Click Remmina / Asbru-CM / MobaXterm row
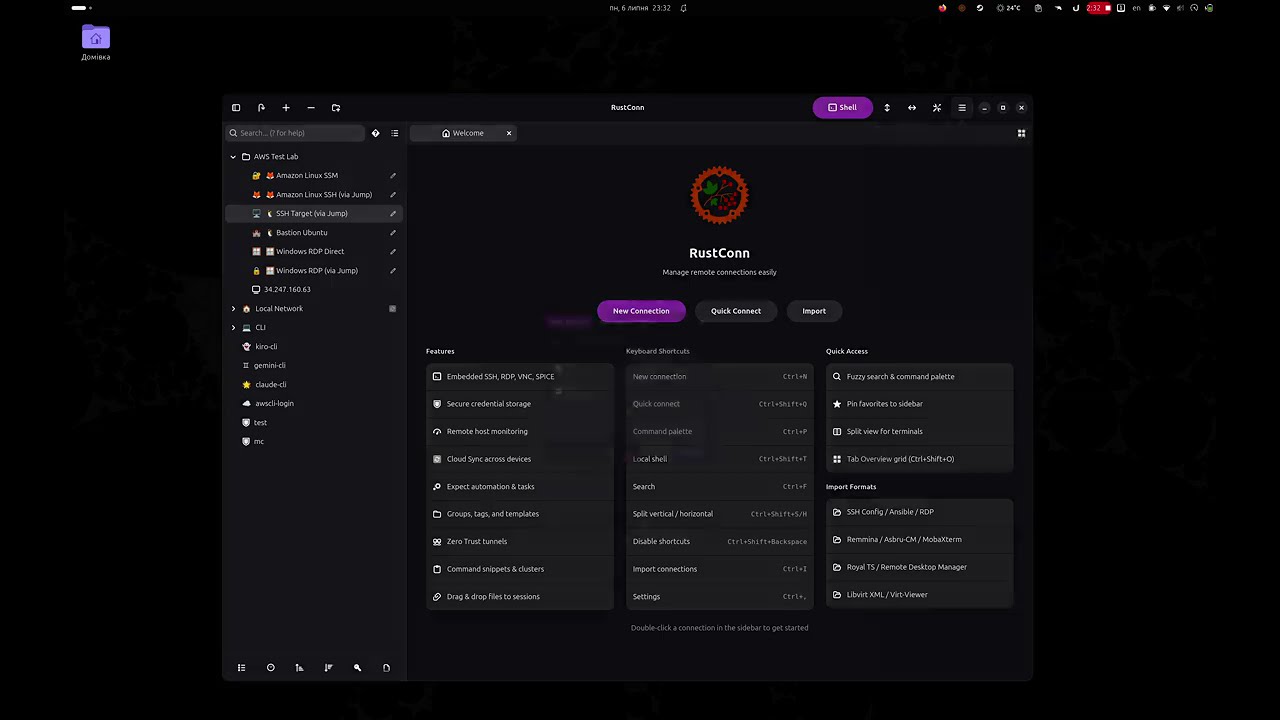 pyautogui.click(x=920, y=540)
